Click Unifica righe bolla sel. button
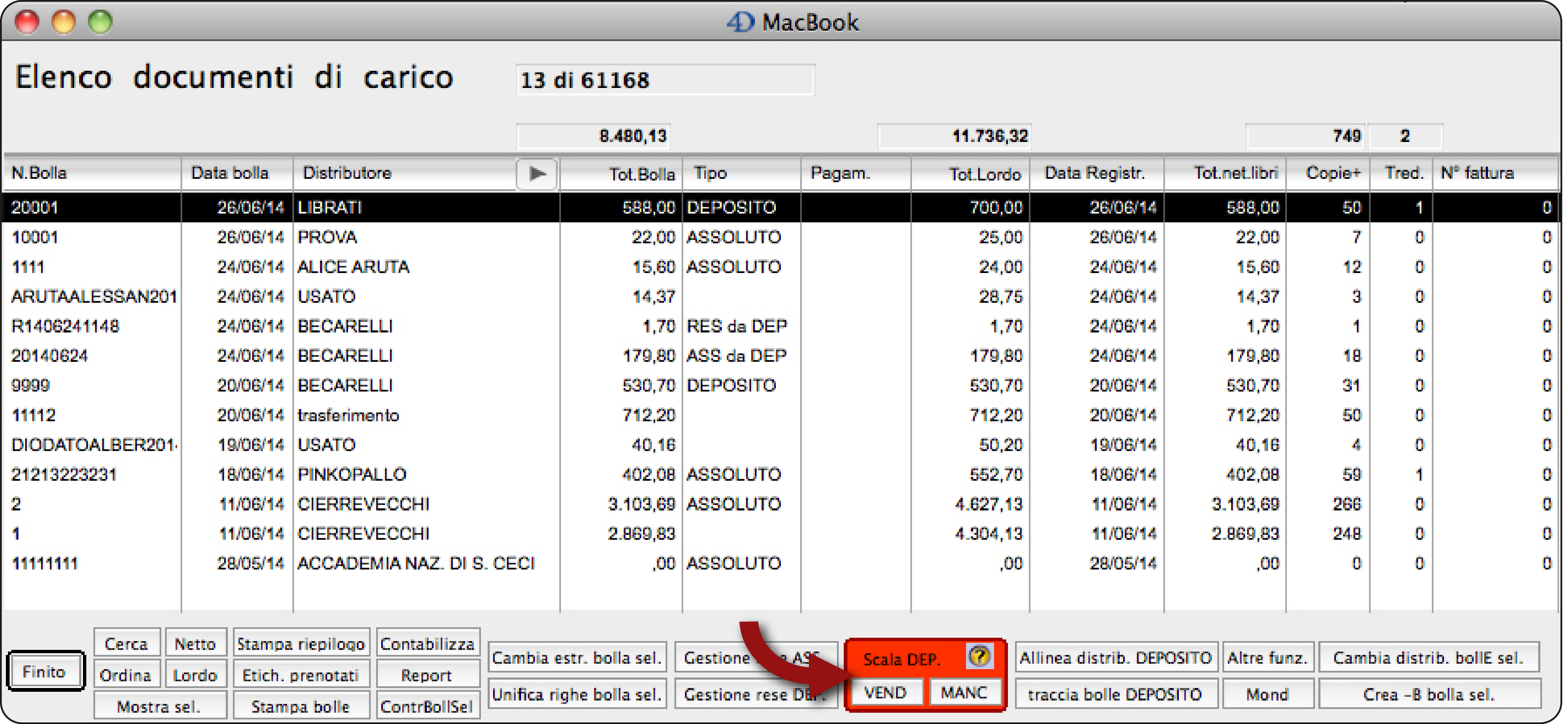This screenshot has height=724, width=1568. (x=577, y=694)
